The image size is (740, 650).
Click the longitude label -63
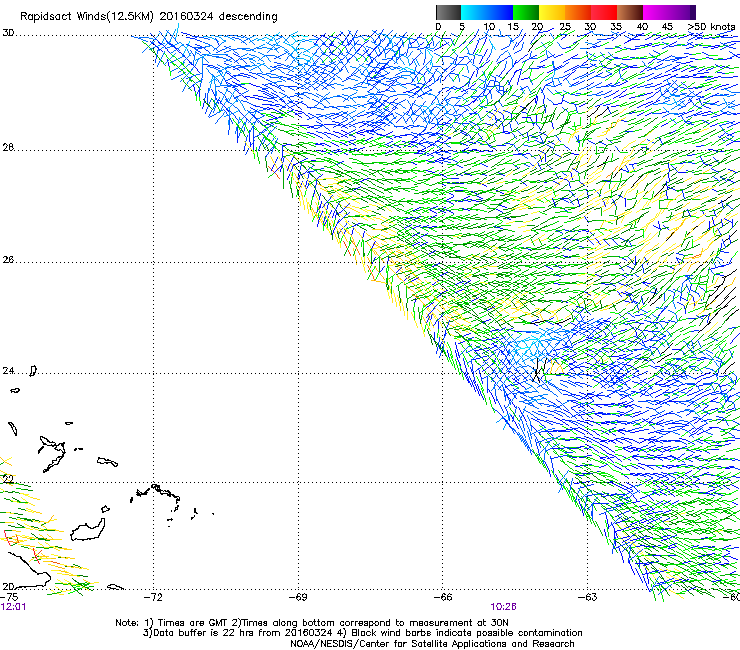coord(588,597)
